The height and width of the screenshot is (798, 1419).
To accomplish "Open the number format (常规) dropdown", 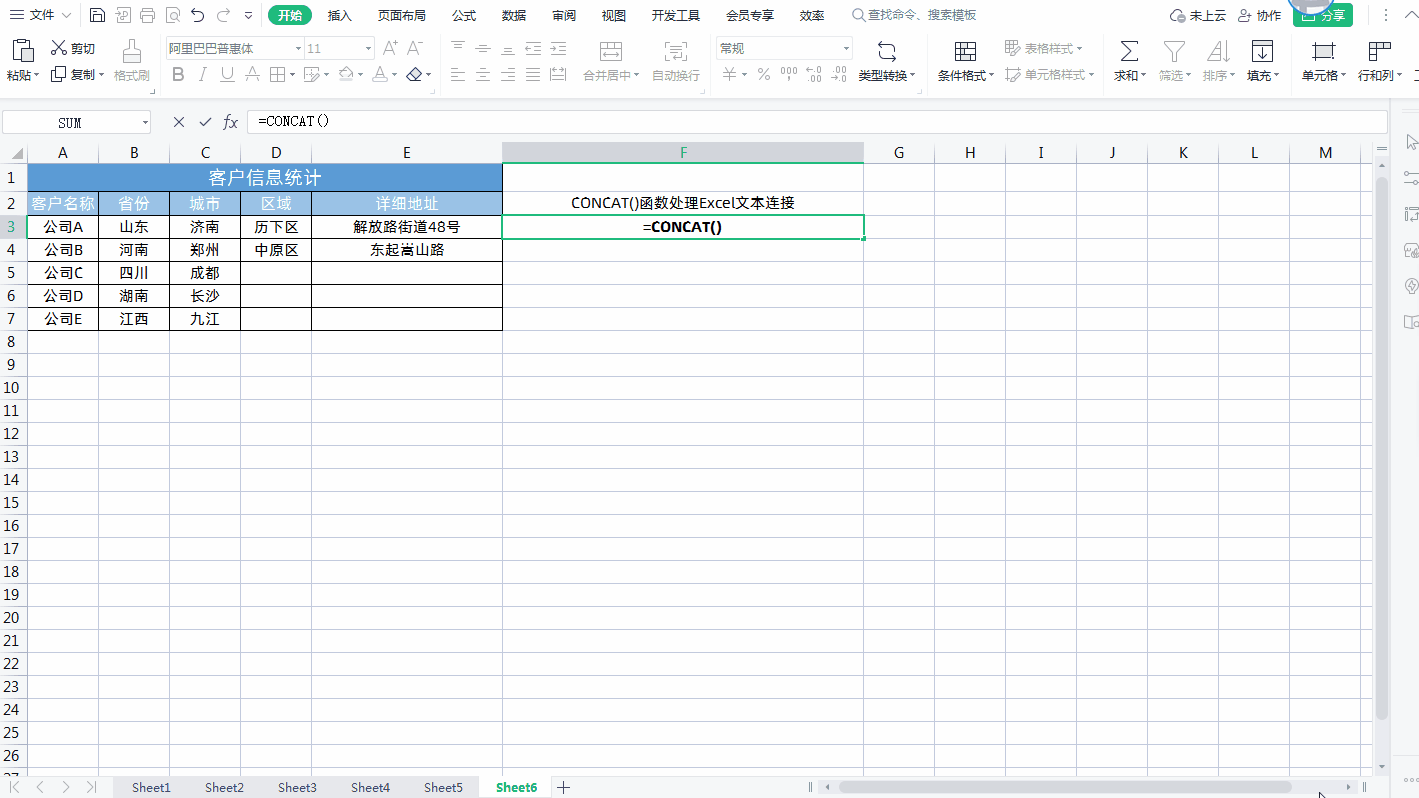I will 846,48.
